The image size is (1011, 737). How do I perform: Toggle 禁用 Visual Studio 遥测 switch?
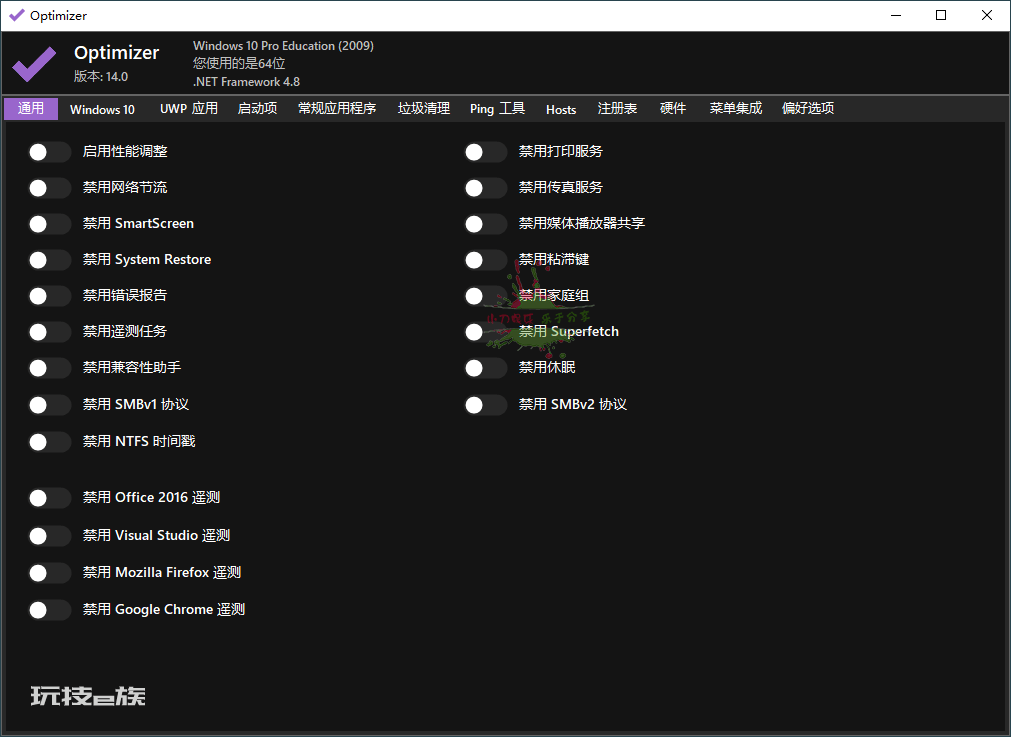(x=50, y=536)
